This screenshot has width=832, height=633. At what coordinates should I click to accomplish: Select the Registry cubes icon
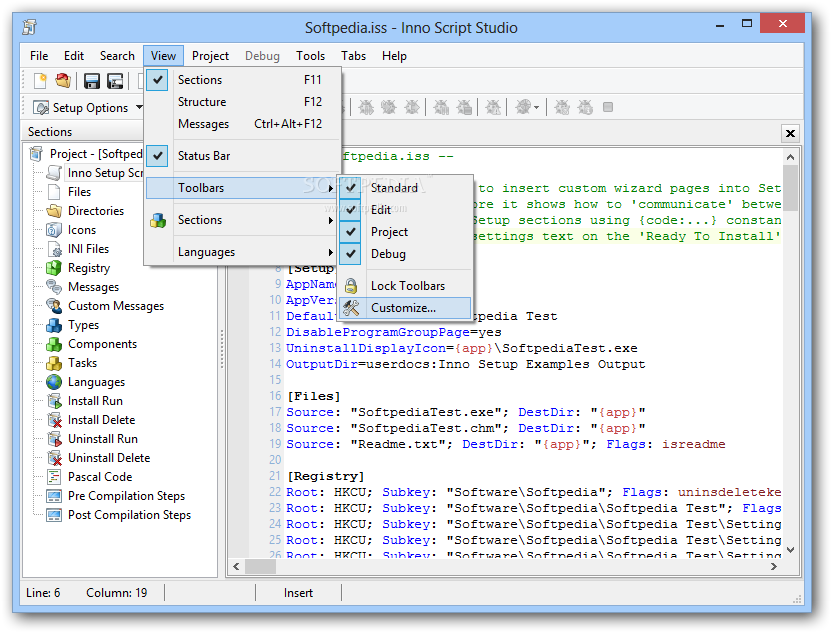pos(54,268)
